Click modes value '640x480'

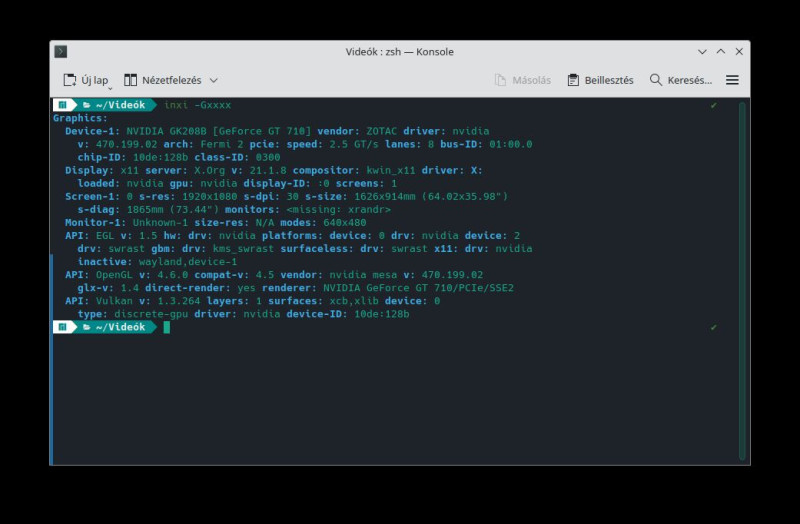[344, 222]
